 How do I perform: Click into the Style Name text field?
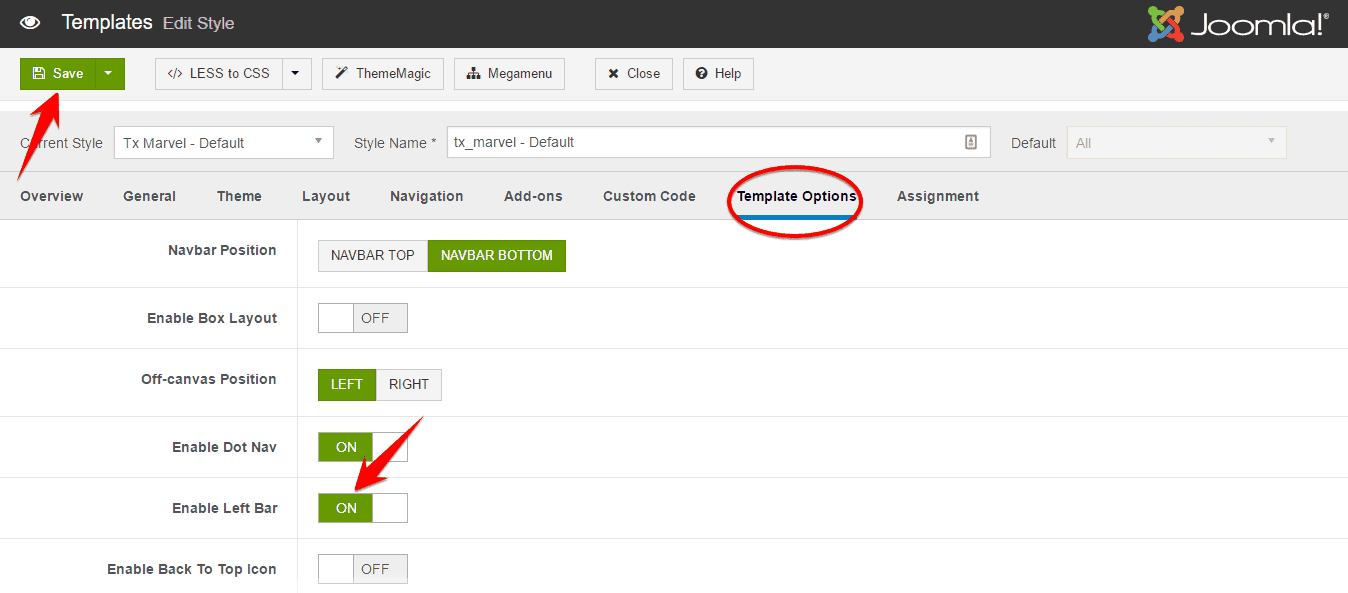coord(700,142)
